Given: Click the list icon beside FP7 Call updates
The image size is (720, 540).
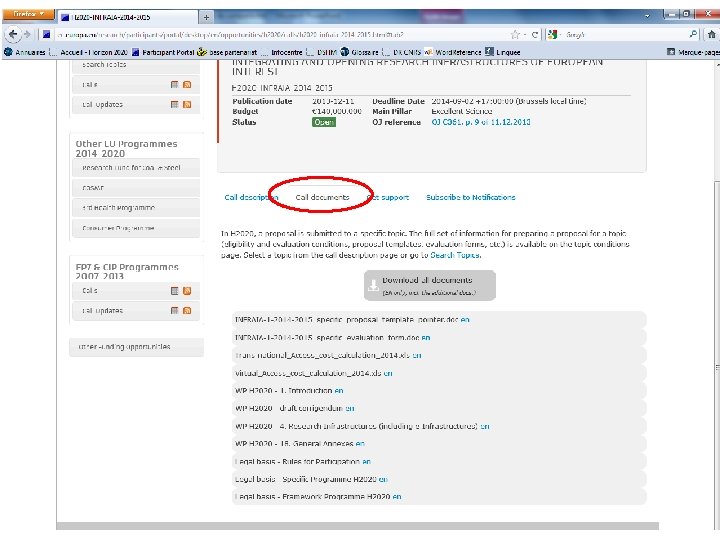Looking at the screenshot, I should [174, 310].
